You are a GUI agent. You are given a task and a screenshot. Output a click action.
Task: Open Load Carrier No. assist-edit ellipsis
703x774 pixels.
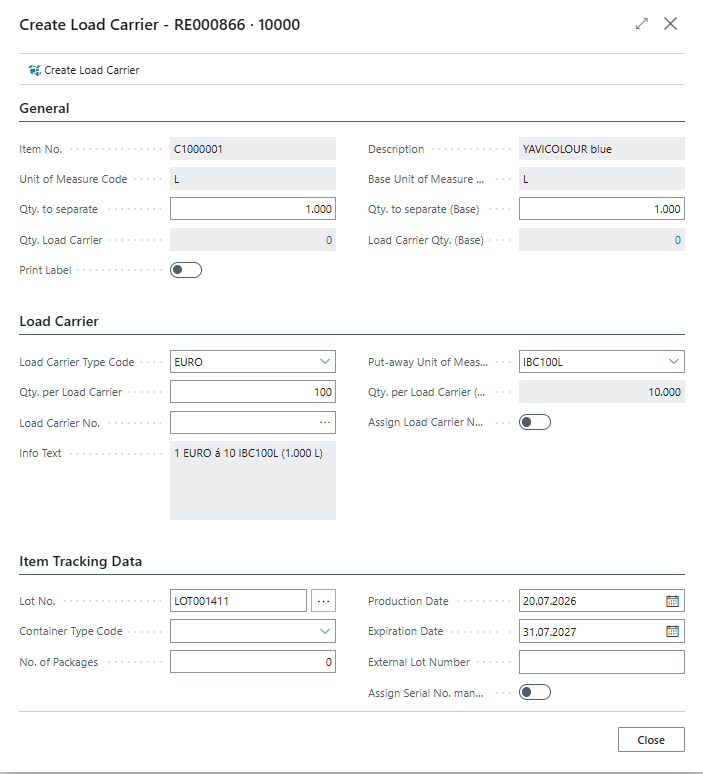325,423
